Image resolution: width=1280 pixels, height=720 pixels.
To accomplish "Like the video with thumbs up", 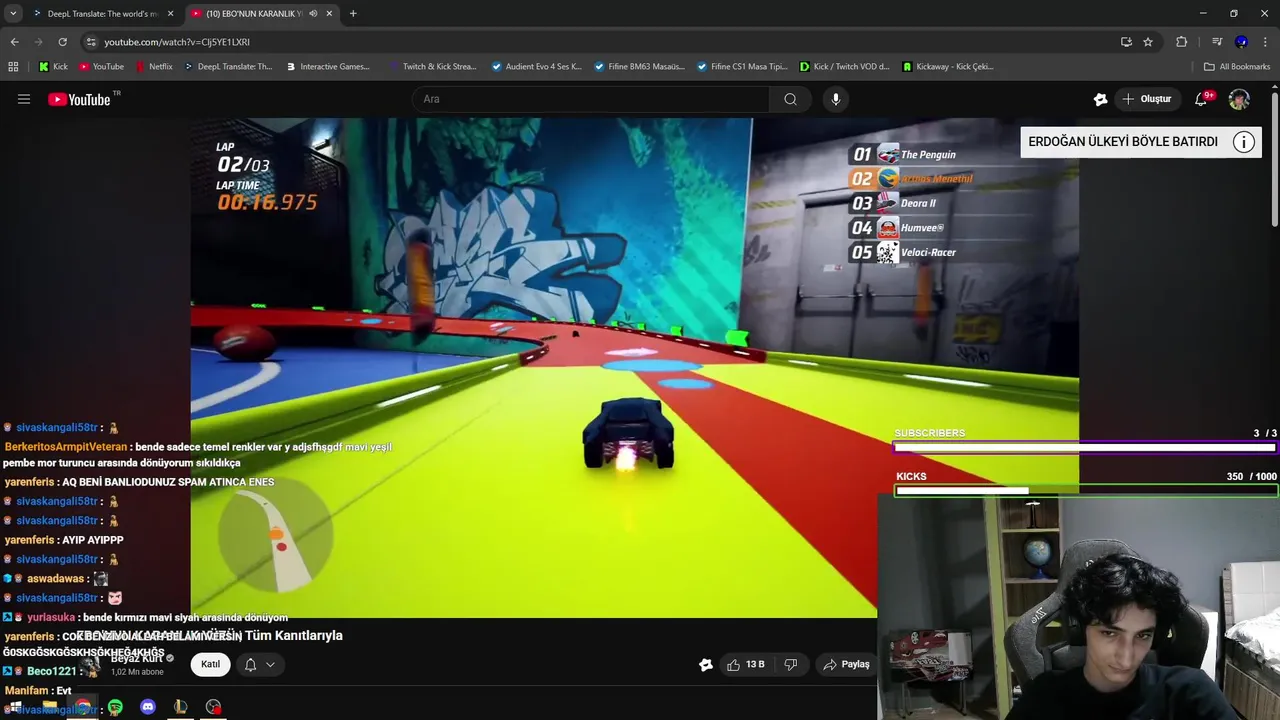I will pos(746,664).
